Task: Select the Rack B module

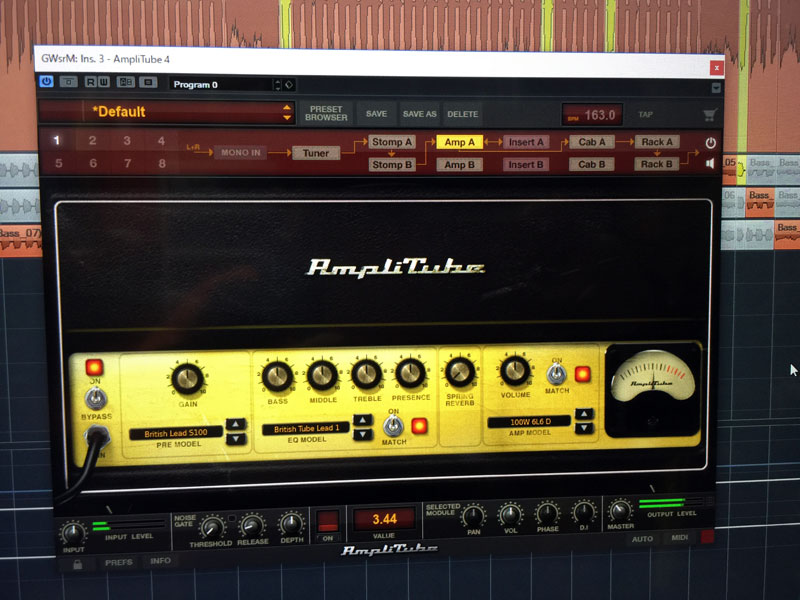Action: click(x=657, y=164)
